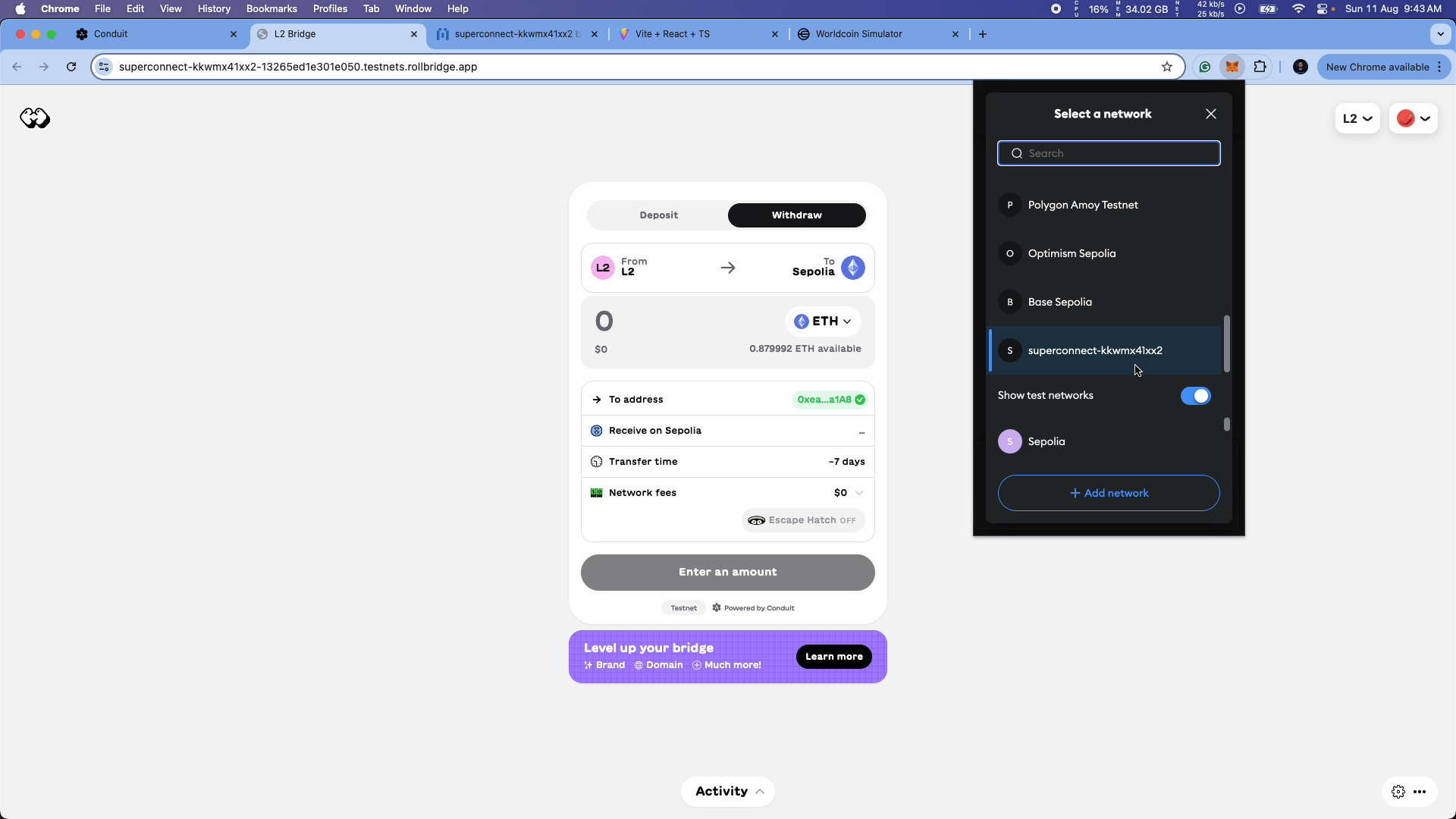The width and height of the screenshot is (1456, 819).
Task: Select the Withdraw mode
Action: 796,215
